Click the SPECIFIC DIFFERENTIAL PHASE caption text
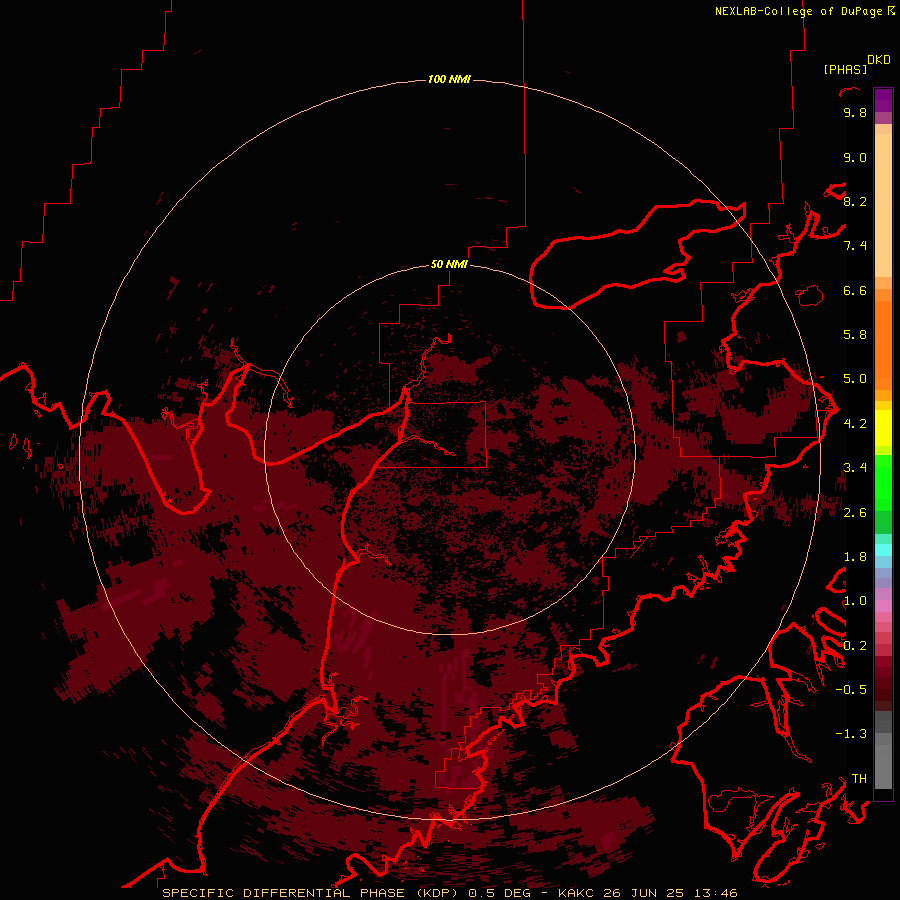The width and height of the screenshot is (900, 900). (x=283, y=893)
